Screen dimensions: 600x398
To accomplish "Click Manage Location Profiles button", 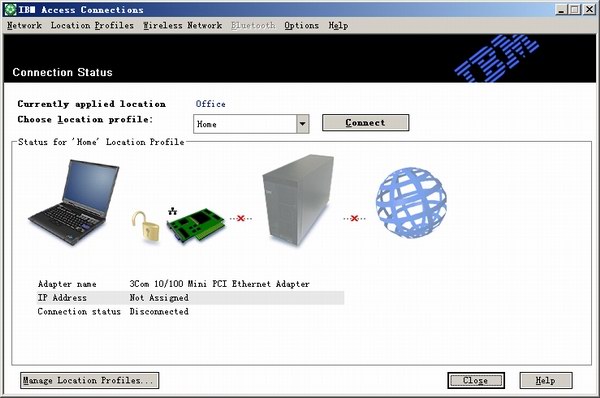I will coord(90,380).
